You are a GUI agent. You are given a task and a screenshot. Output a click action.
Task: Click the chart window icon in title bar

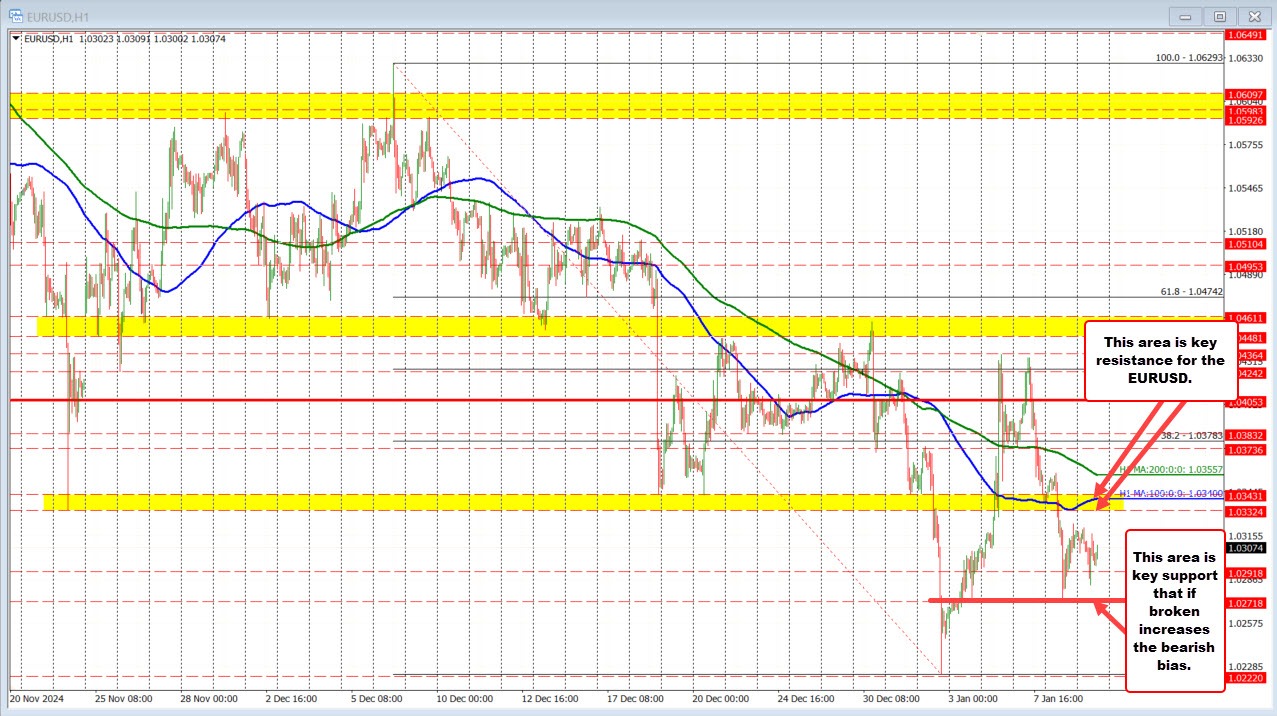16,15
